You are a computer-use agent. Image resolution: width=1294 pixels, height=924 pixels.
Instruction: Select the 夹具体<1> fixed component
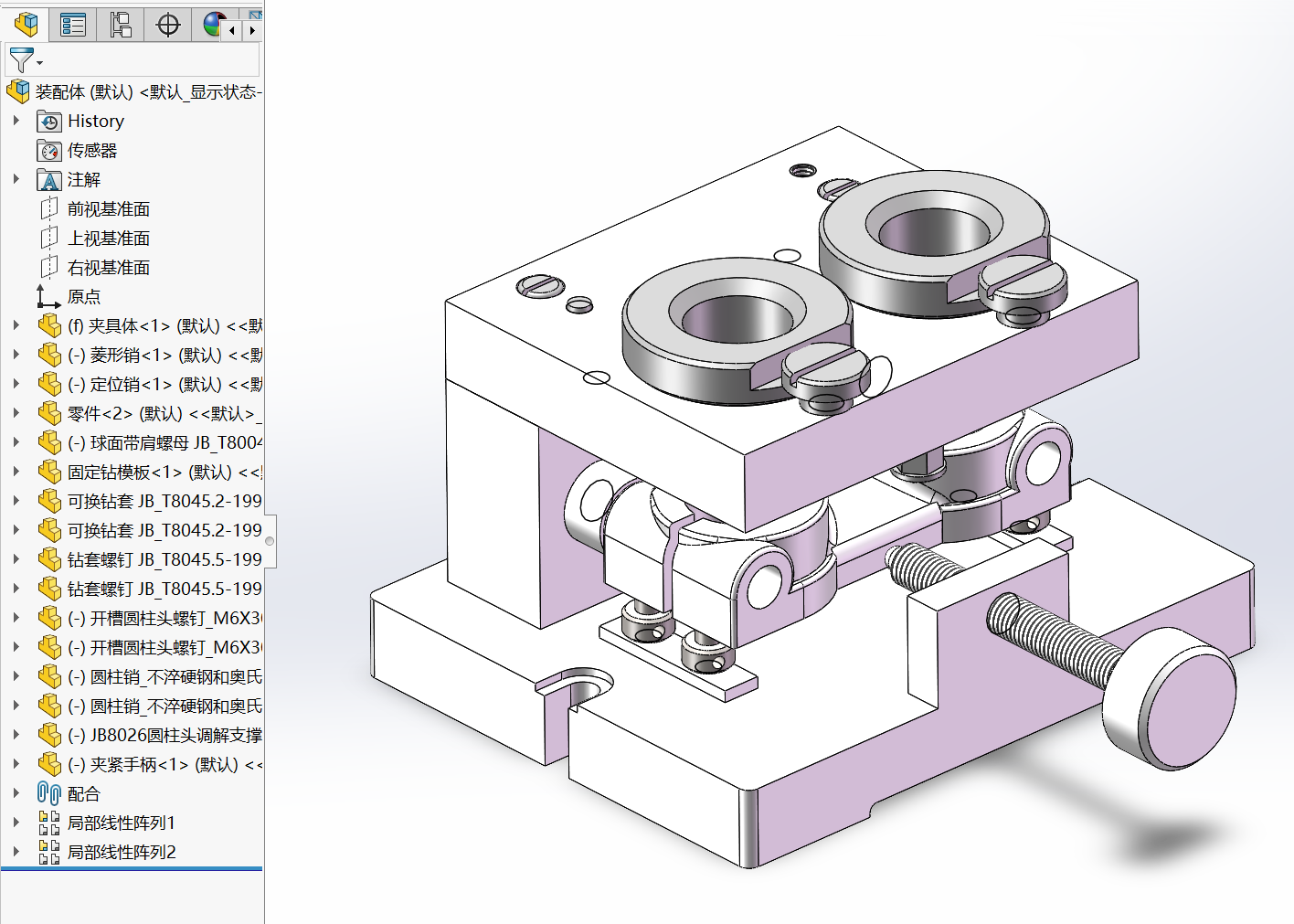pyautogui.click(x=155, y=326)
